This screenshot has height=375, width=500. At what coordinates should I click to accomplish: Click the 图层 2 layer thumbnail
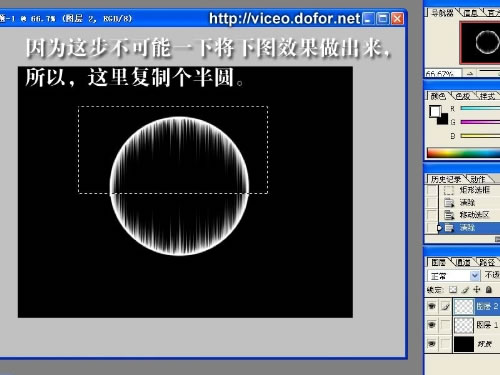(464, 306)
